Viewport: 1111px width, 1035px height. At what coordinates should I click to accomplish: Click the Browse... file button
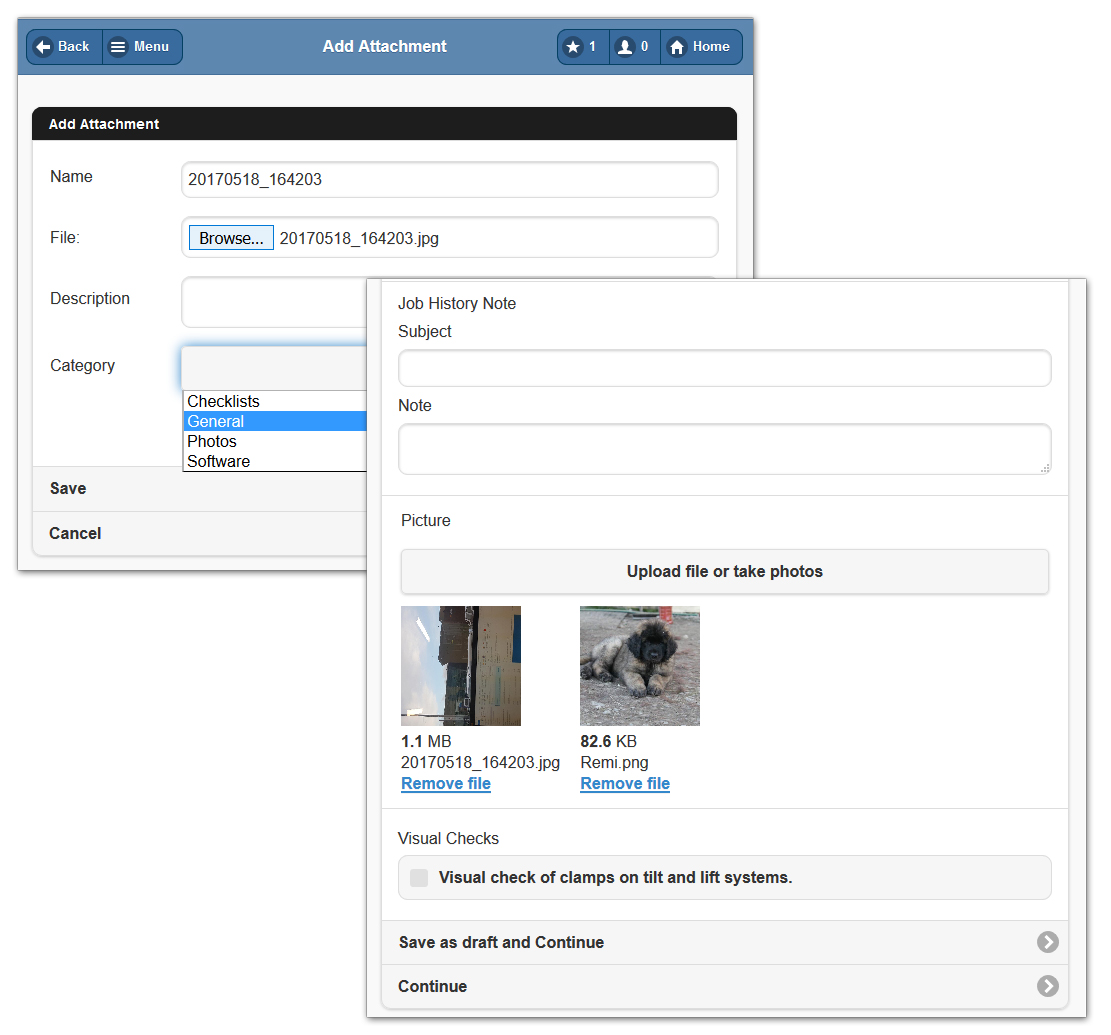[231, 238]
